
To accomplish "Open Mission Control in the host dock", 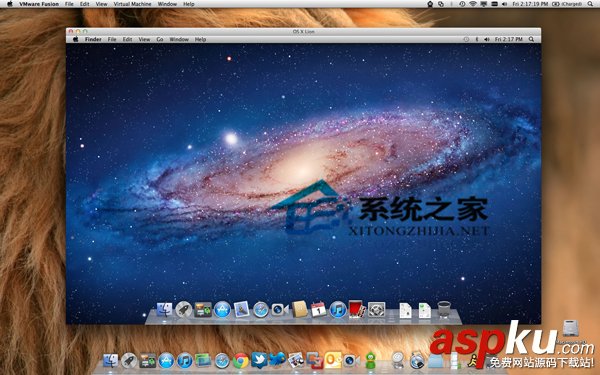I will pyautogui.click(x=148, y=360).
